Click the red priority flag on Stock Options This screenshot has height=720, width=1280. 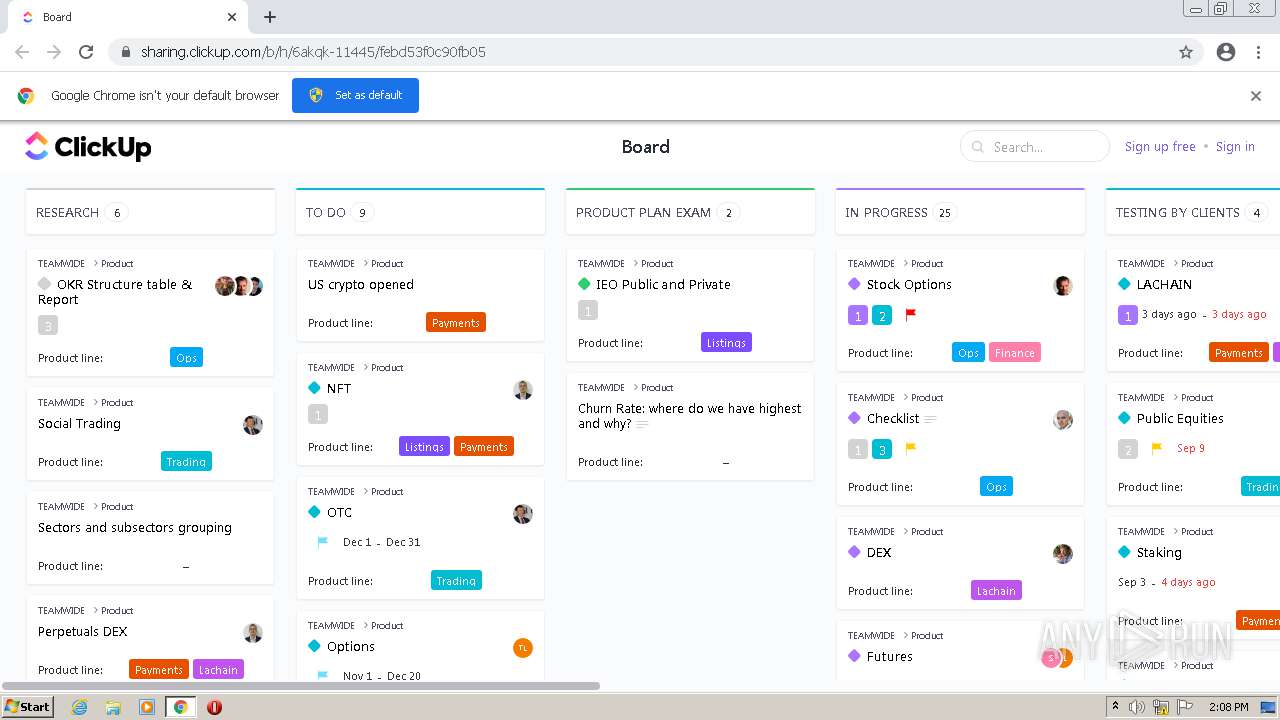click(910, 315)
